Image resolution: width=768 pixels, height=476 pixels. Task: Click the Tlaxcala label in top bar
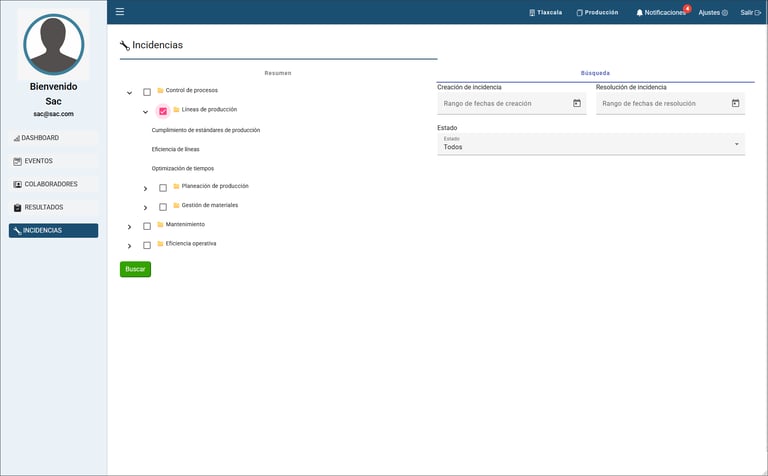[550, 13]
